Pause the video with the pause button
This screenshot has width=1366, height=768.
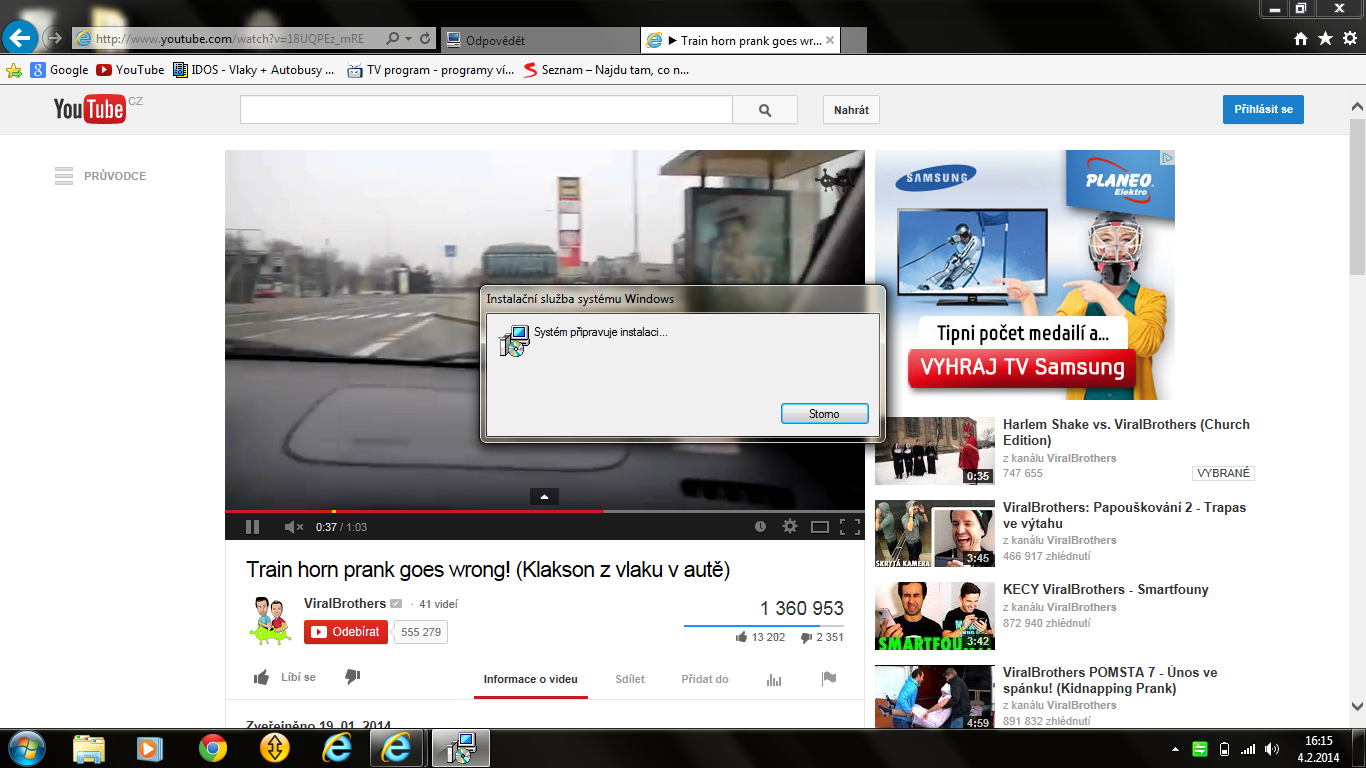pos(252,526)
